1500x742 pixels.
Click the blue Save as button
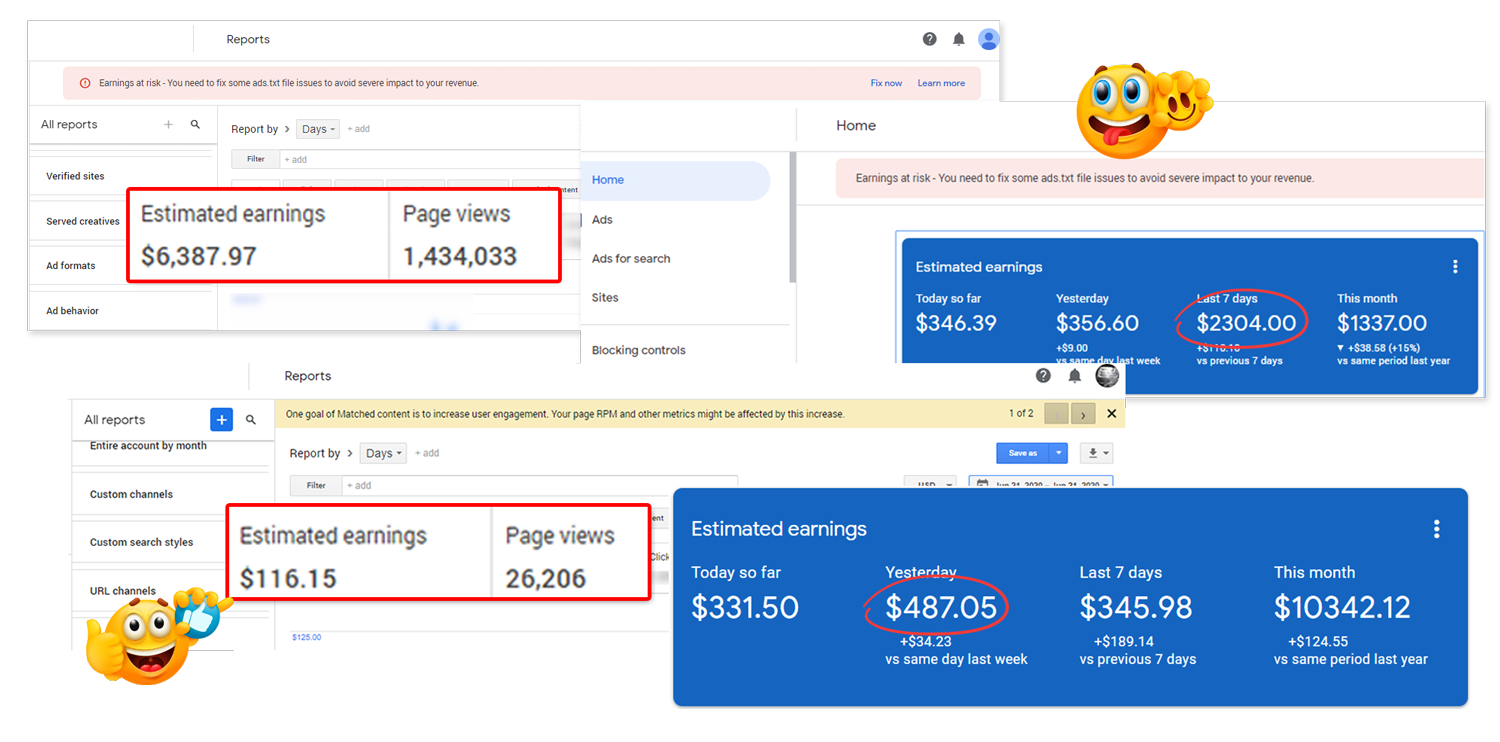pos(1022,453)
